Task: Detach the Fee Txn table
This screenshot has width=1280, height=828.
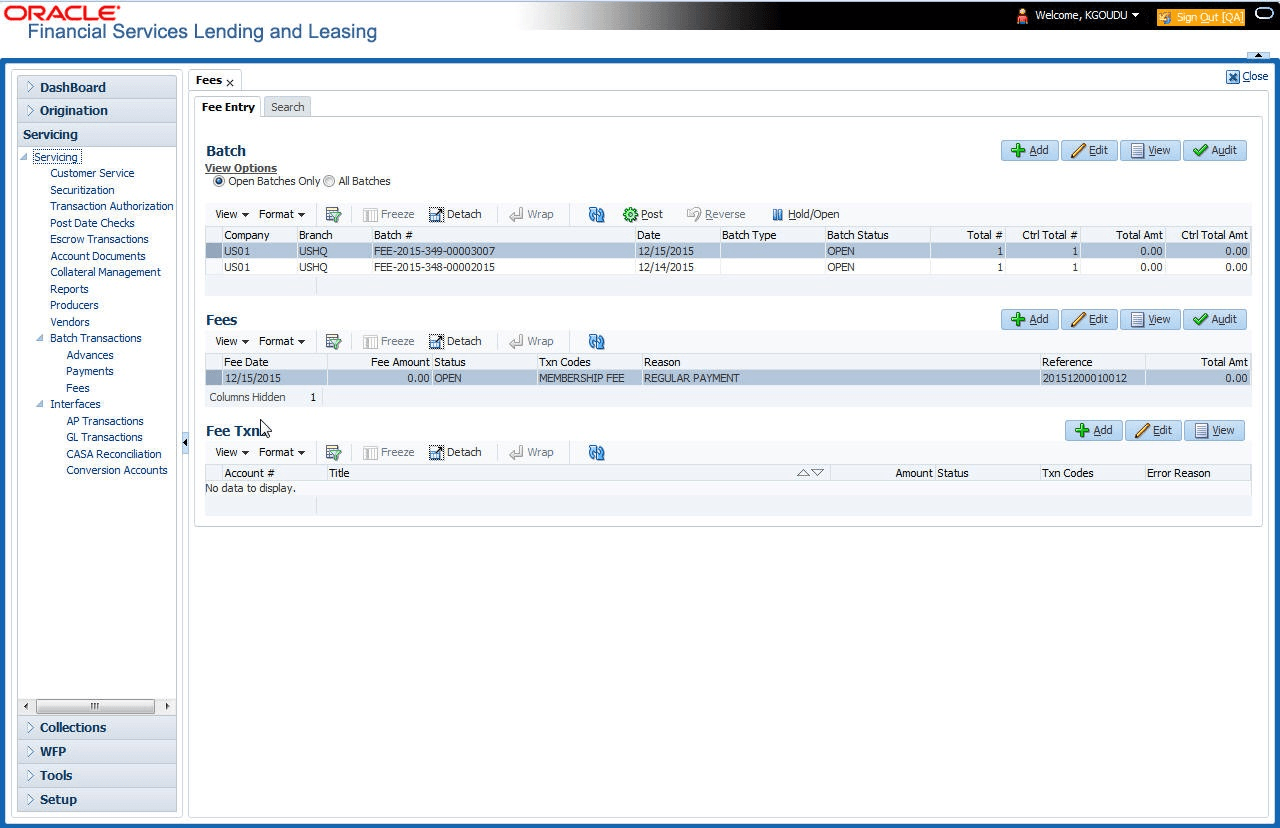Action: [456, 452]
